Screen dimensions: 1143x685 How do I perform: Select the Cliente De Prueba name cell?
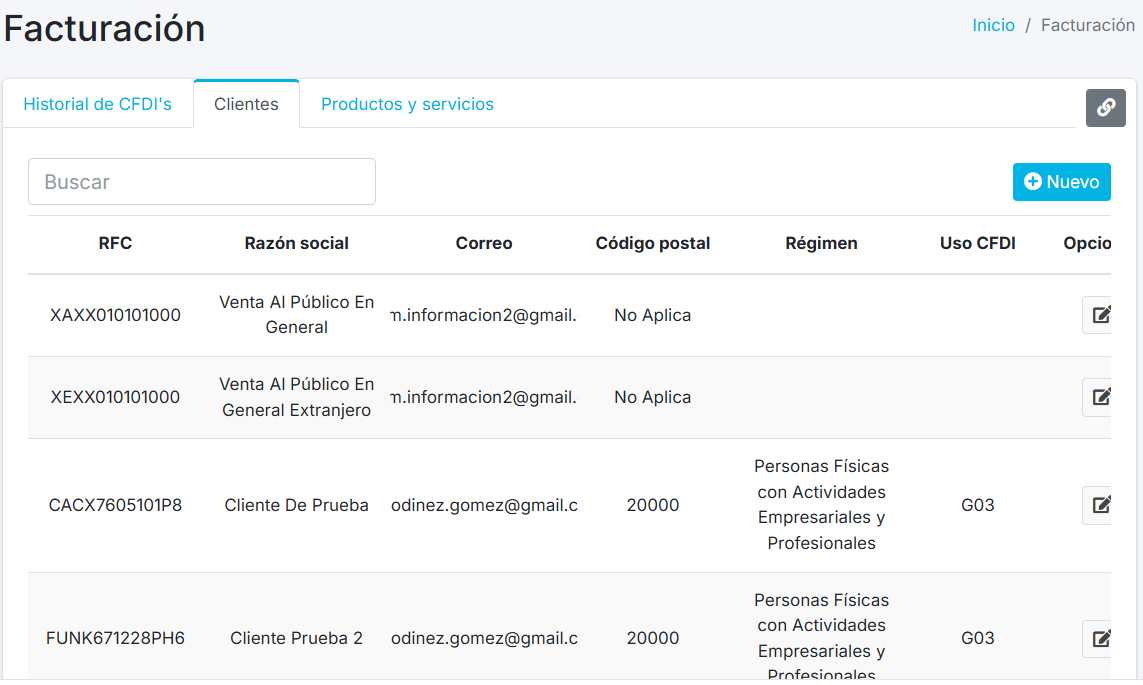click(x=297, y=505)
